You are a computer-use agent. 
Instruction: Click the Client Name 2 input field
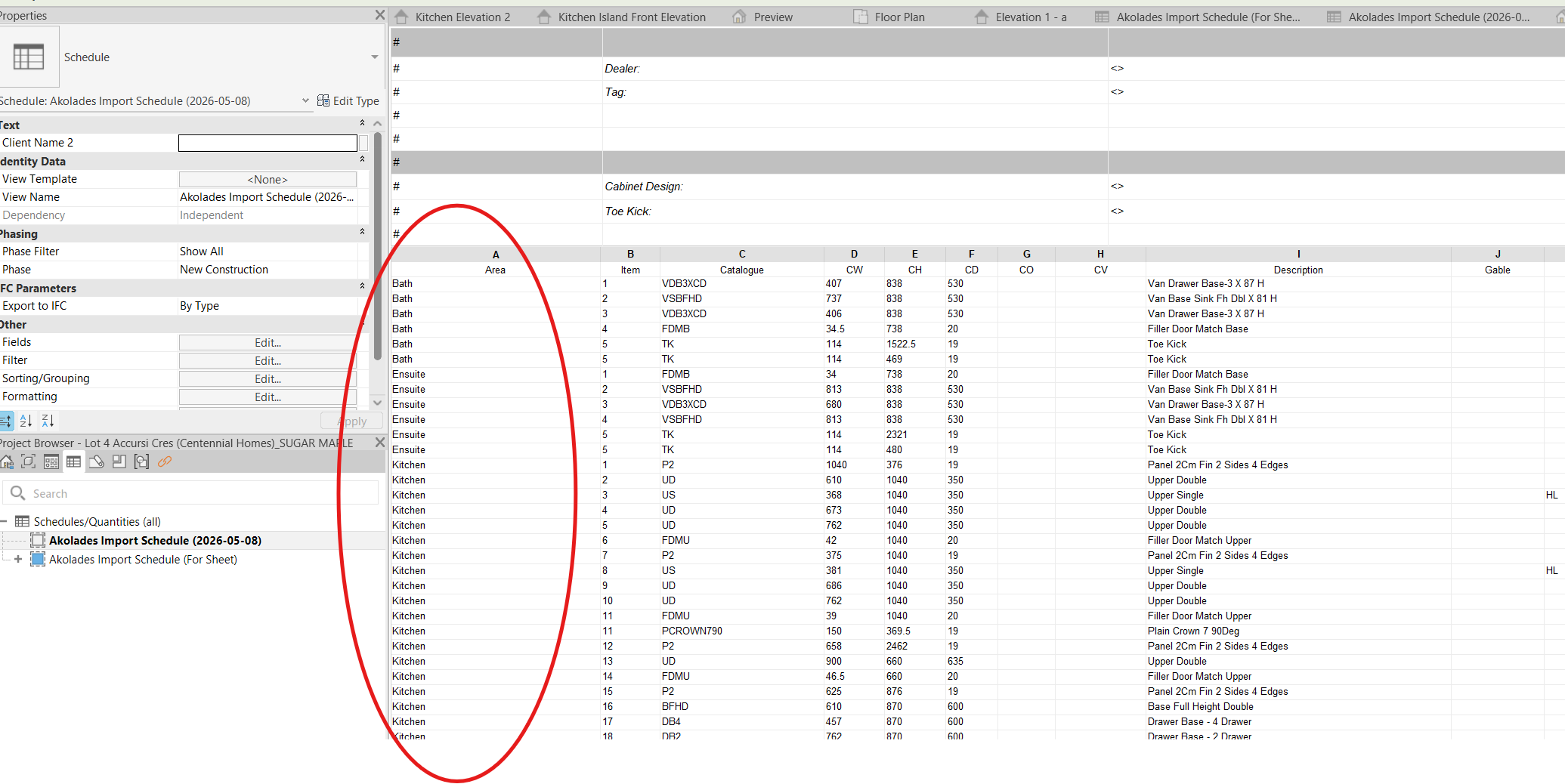coord(268,143)
